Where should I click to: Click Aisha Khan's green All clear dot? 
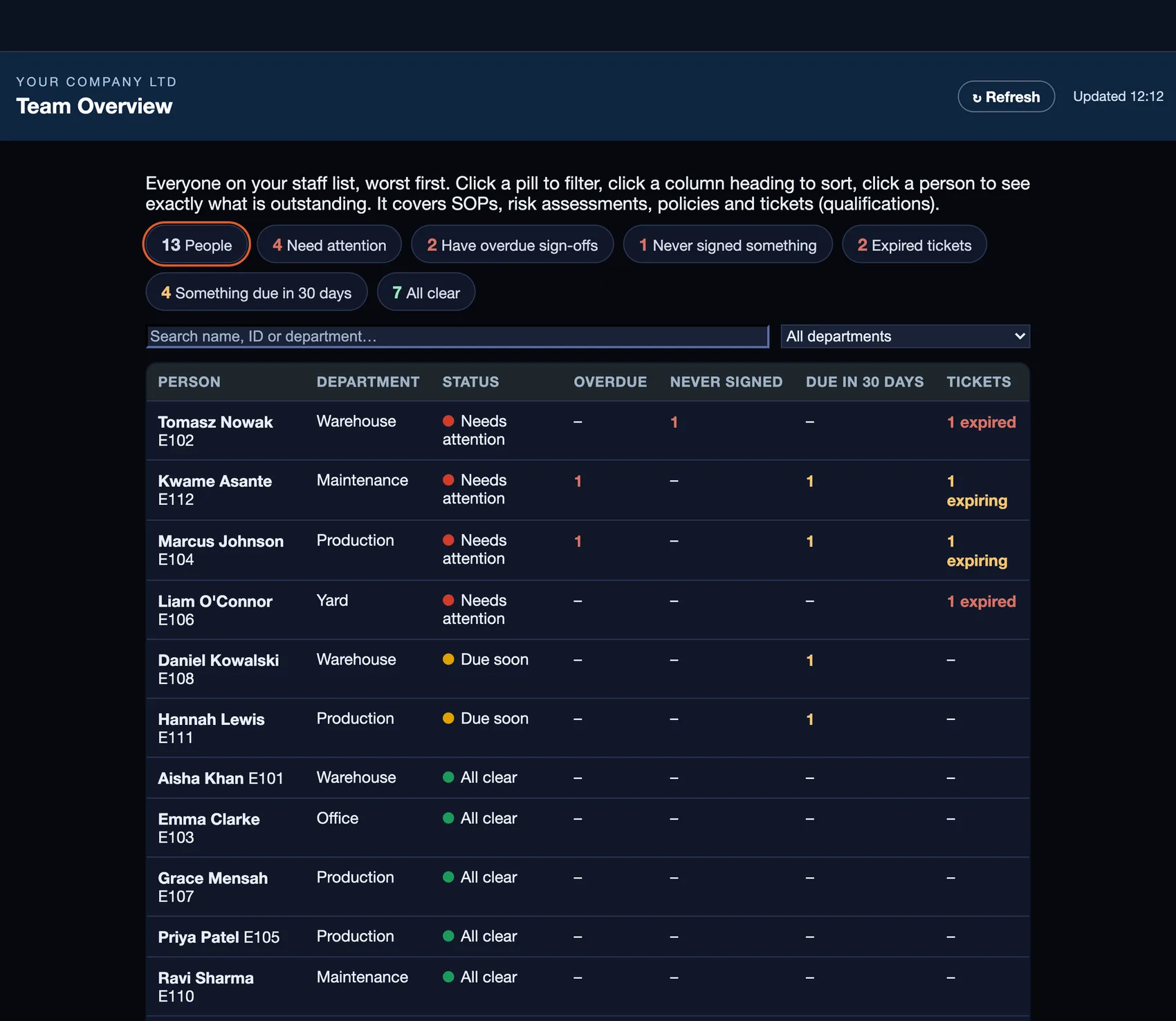coord(448,777)
